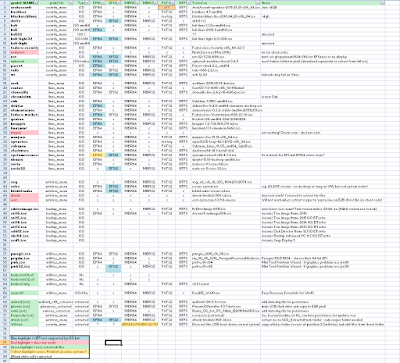This screenshot has width=400, height=363.
Task: Open the grub2 file column filter dropdown
Action: (71, 3)
